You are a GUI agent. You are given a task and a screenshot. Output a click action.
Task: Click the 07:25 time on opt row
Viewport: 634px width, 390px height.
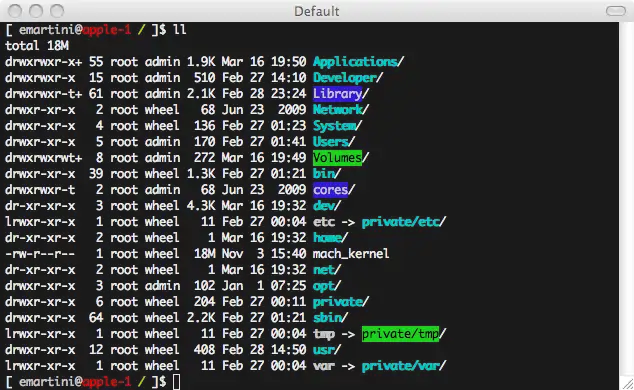click(x=288, y=286)
